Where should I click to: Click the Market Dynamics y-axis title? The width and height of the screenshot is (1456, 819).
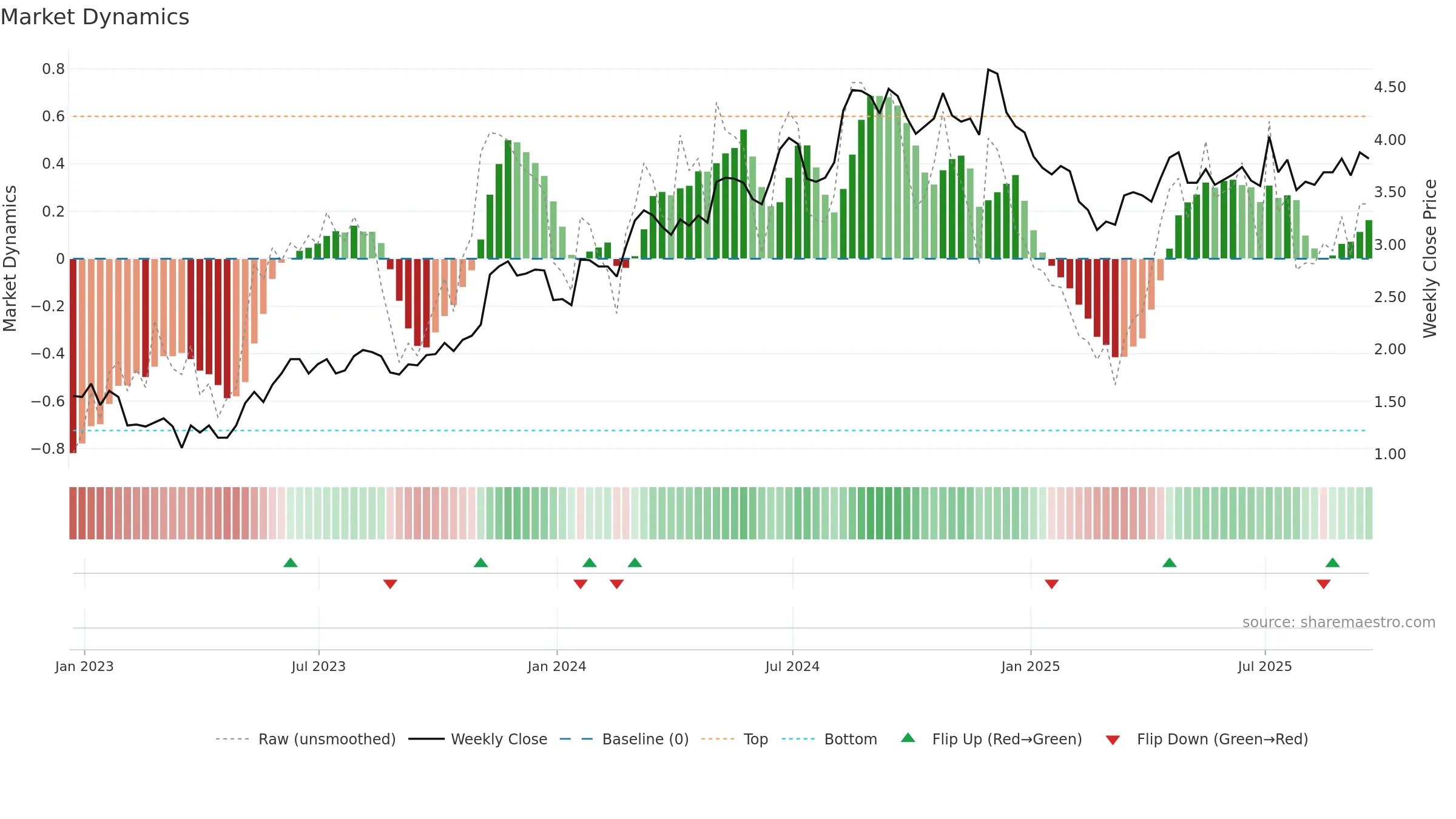(10, 258)
